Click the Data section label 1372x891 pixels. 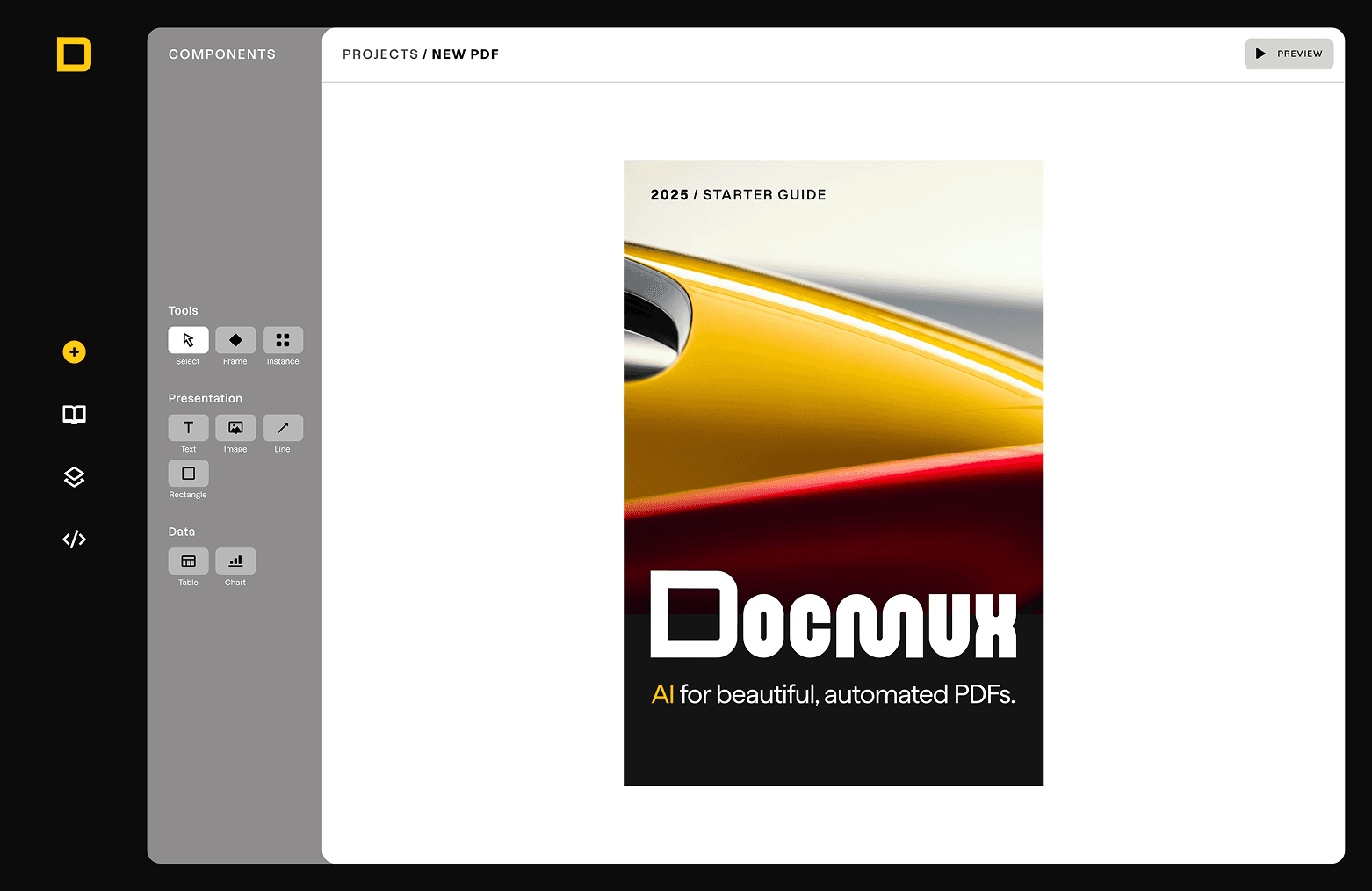click(182, 532)
